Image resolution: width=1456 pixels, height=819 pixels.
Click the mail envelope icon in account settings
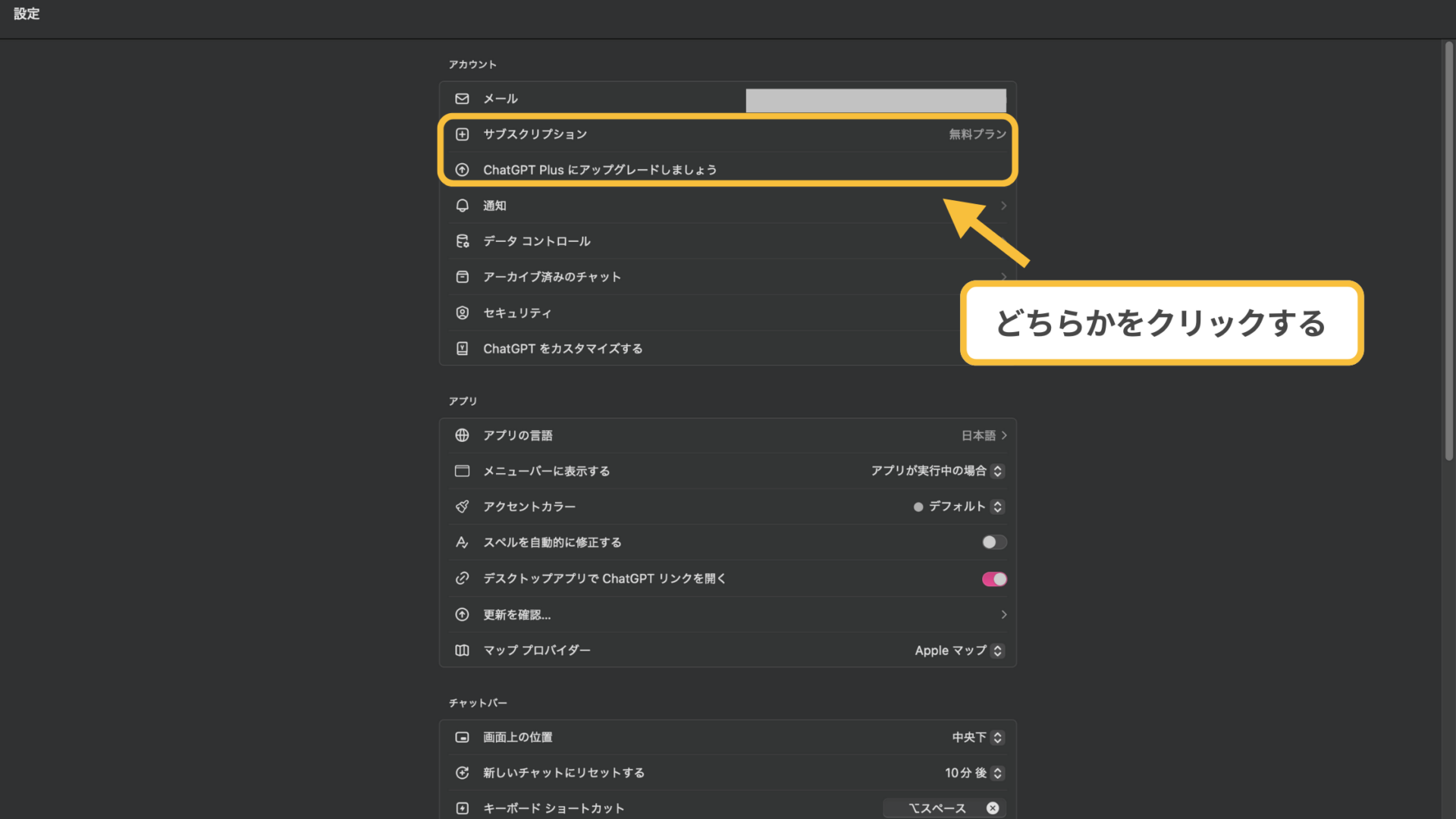click(463, 99)
